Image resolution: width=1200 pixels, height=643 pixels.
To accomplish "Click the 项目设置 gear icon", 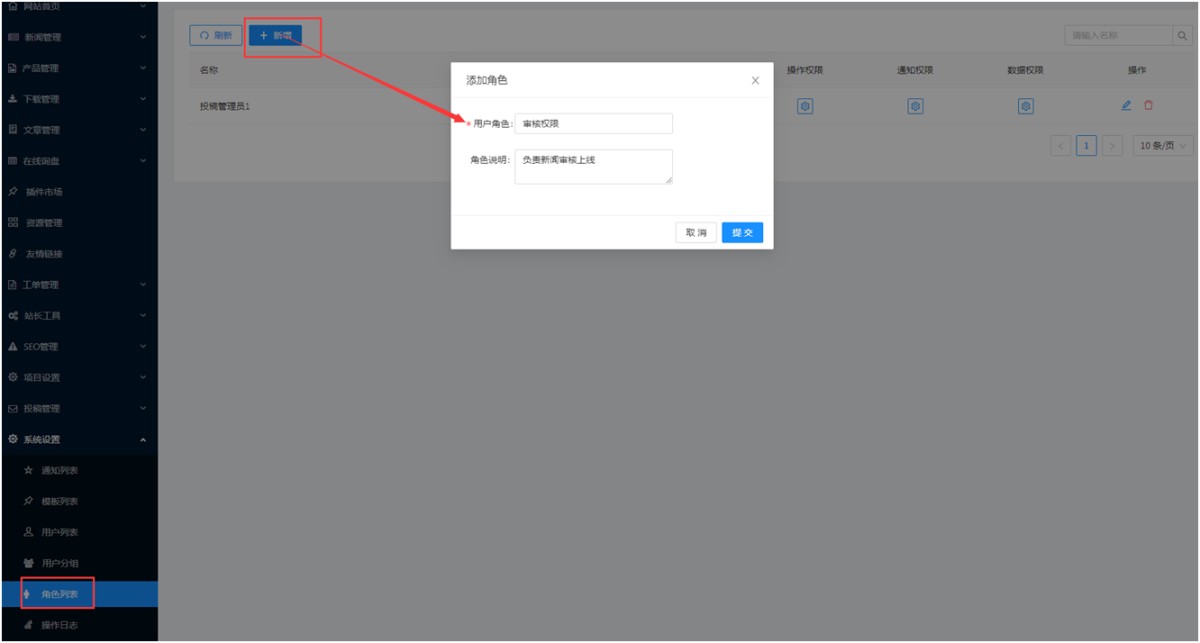I will click(x=13, y=378).
